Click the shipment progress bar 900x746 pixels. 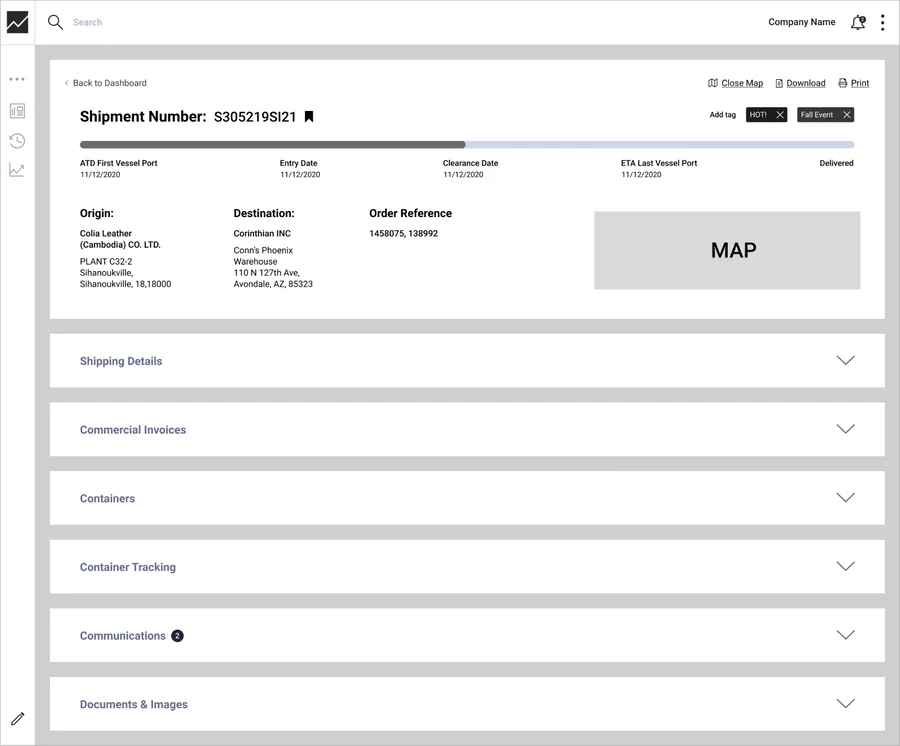tap(467, 145)
